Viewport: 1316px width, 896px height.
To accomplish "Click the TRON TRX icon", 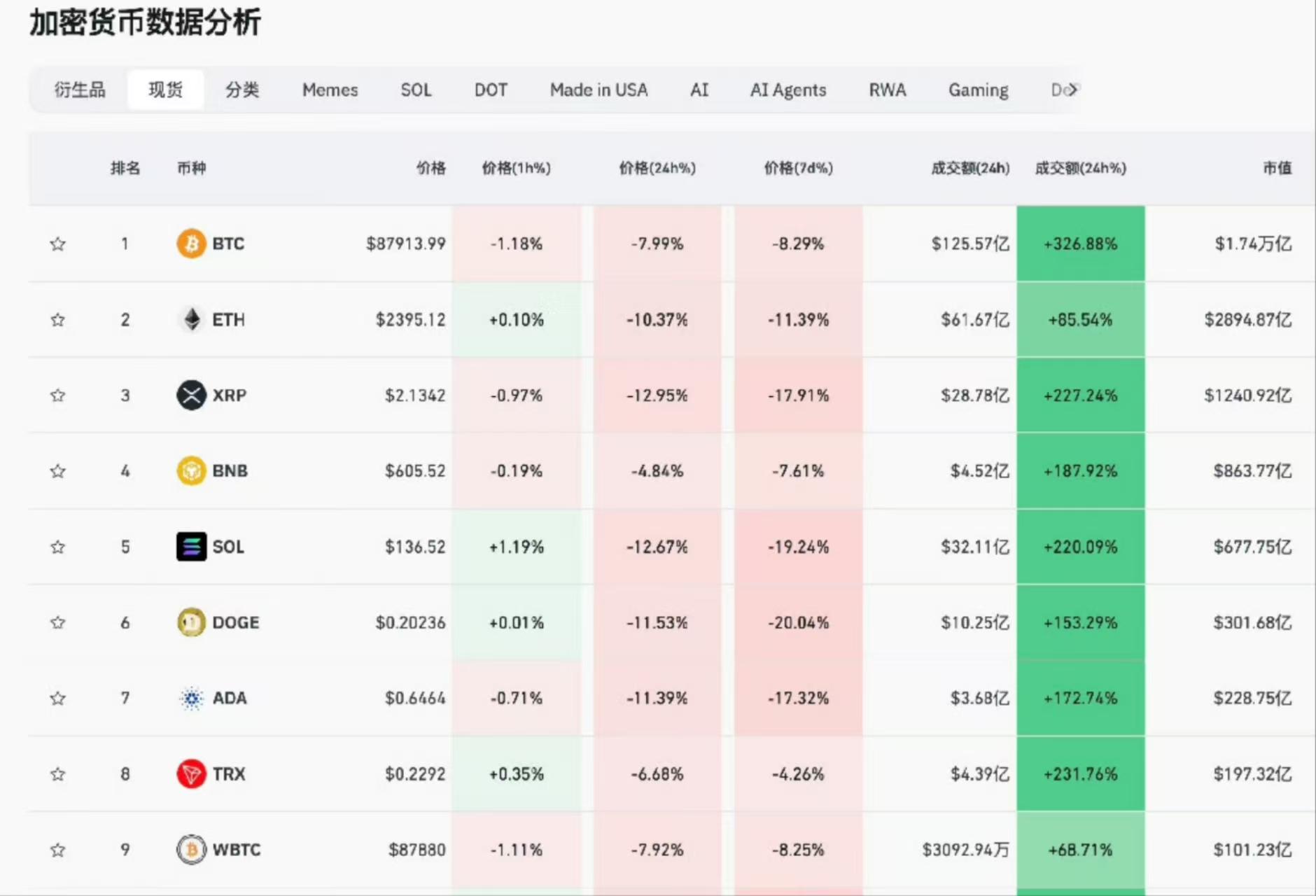I will click(190, 774).
